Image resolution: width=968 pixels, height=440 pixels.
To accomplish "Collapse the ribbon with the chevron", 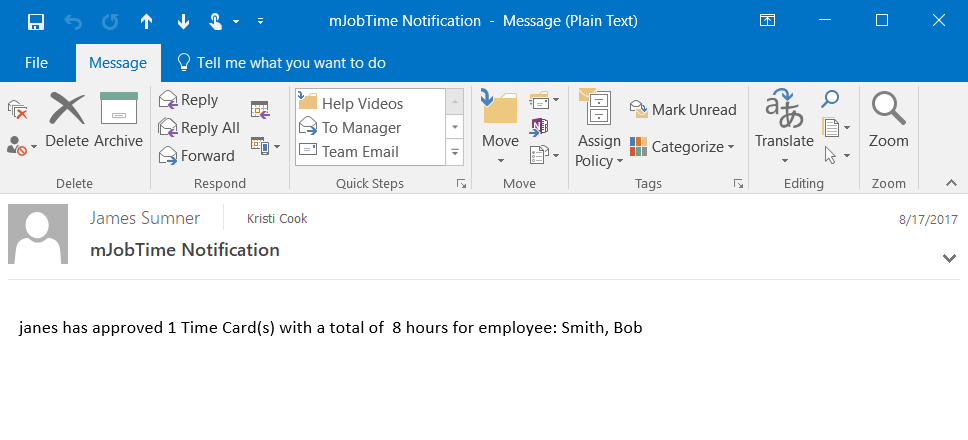I will point(951,183).
